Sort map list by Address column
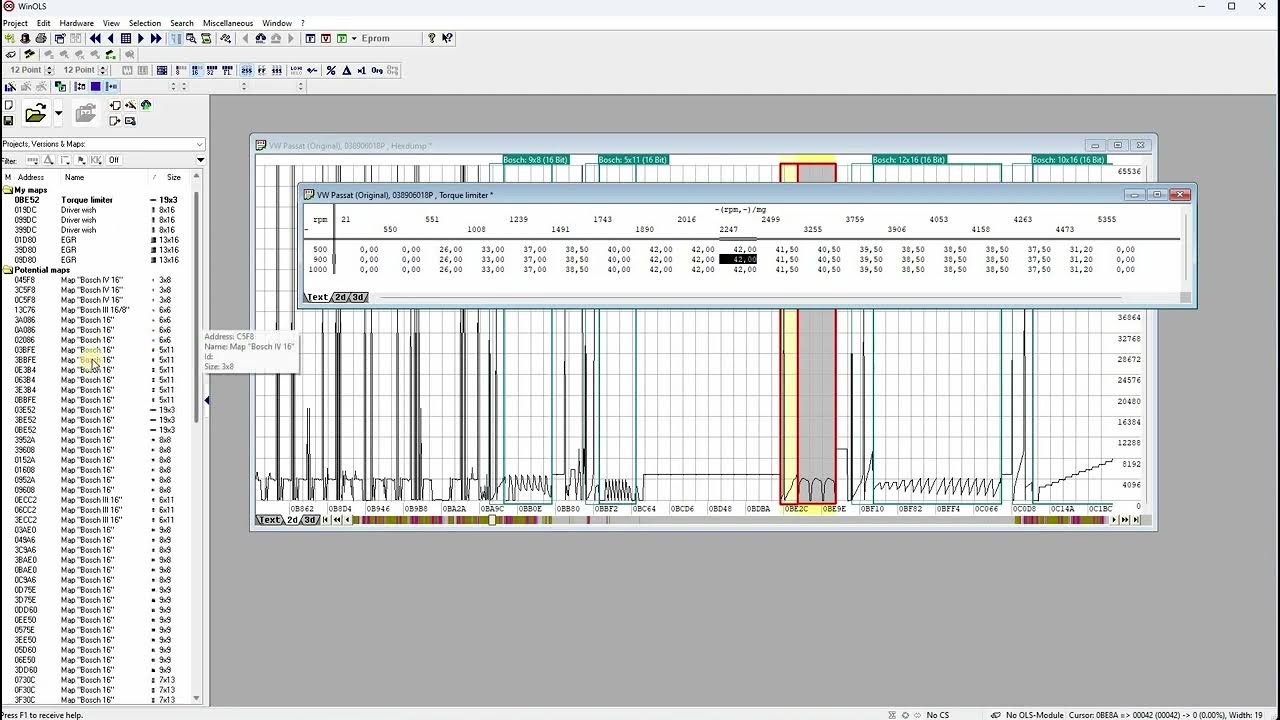The height and width of the screenshot is (720, 1280). pyautogui.click(x=31, y=177)
